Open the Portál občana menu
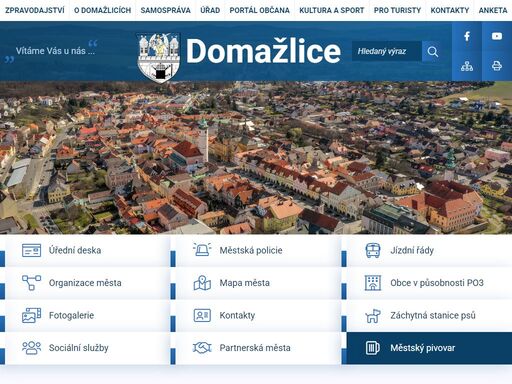 [259, 10]
